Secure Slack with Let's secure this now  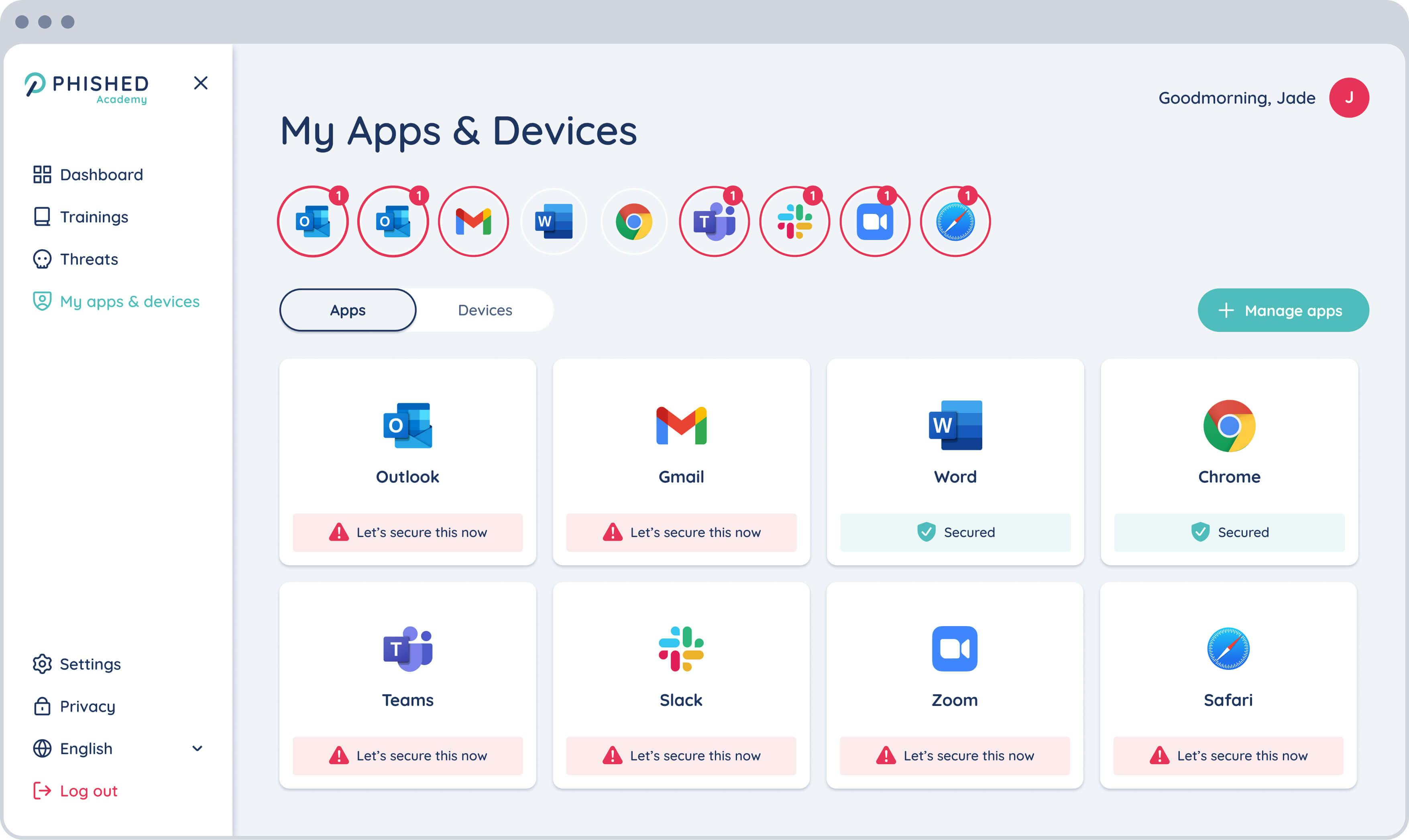click(x=681, y=756)
